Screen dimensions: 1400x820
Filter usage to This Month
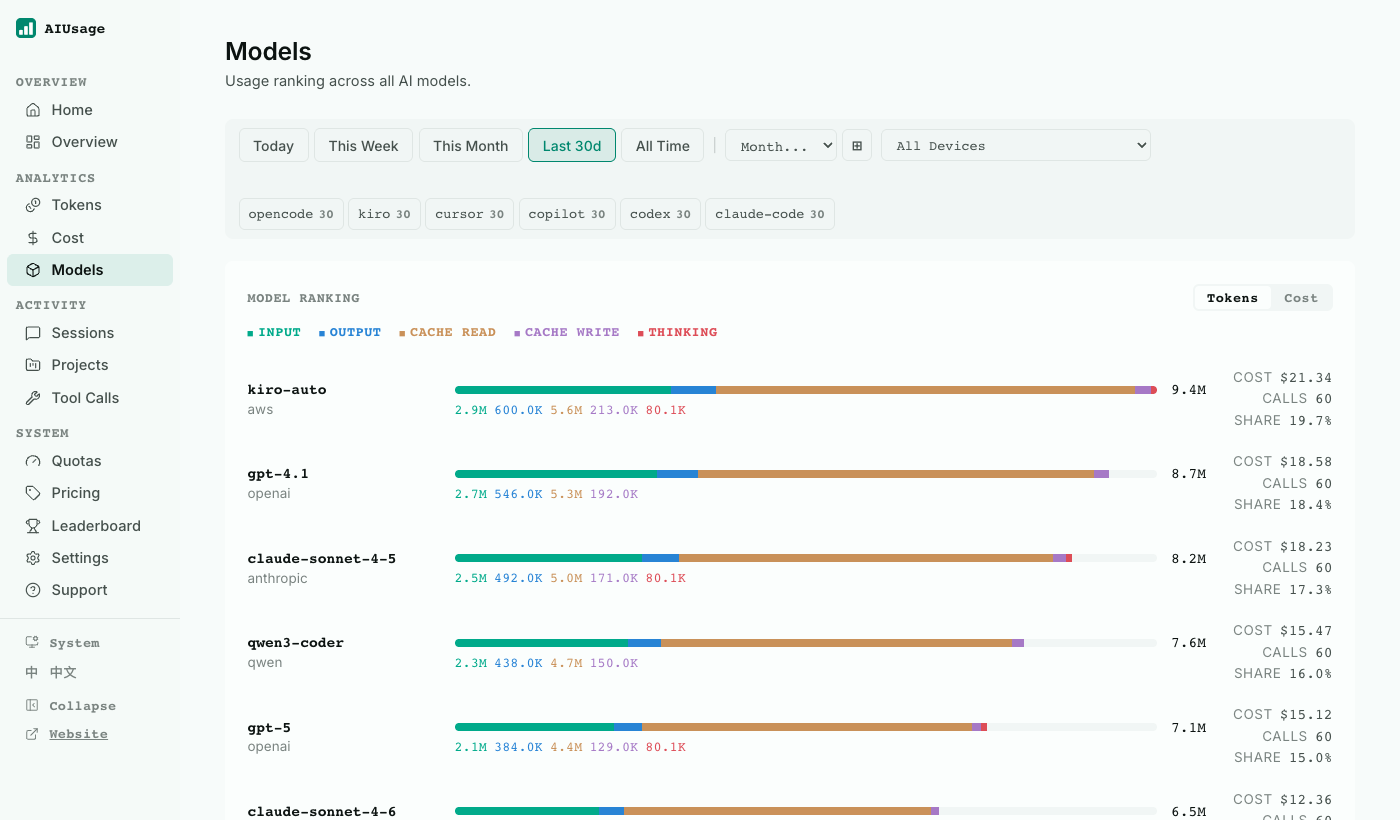click(x=471, y=145)
